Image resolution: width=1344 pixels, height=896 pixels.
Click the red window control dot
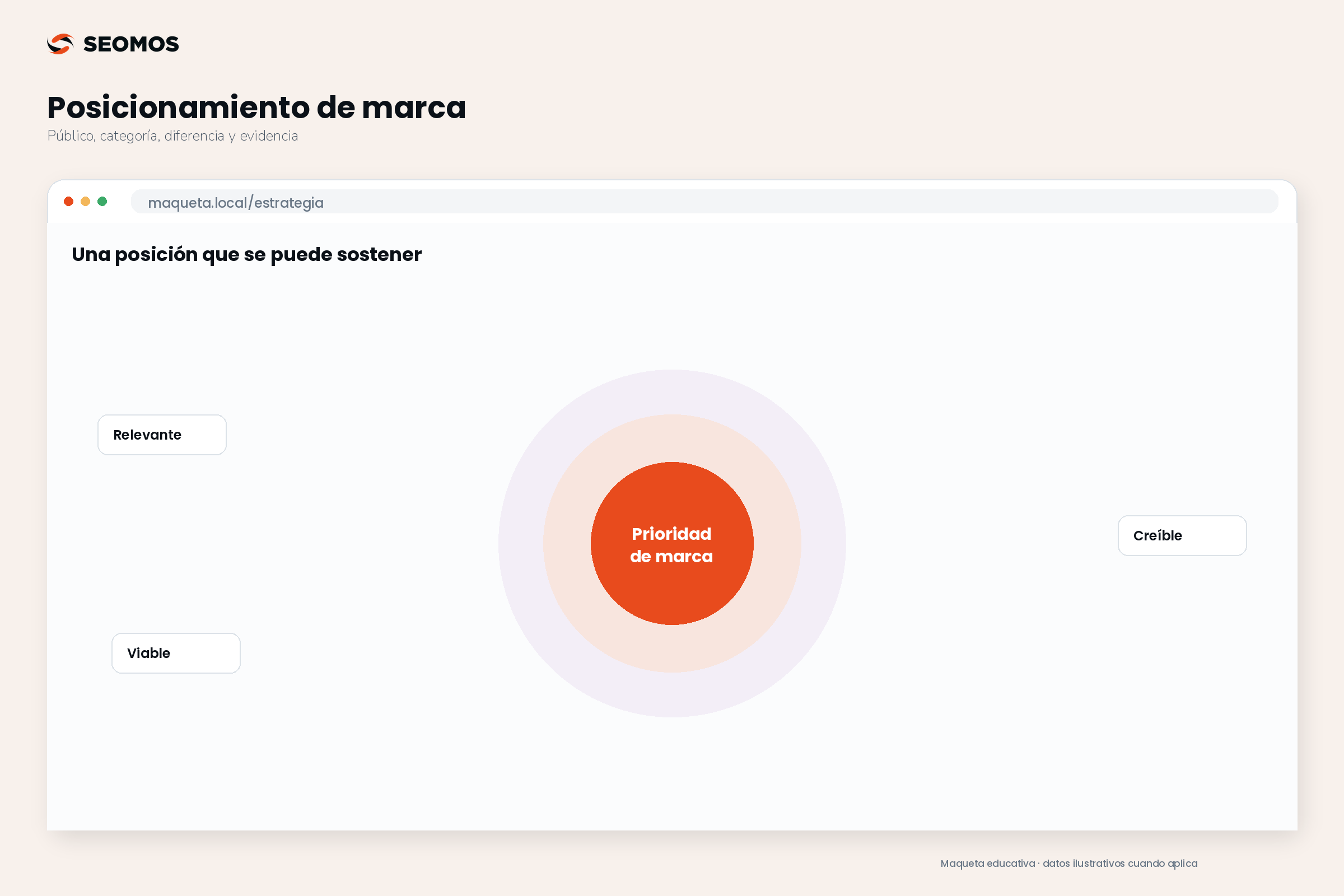click(x=68, y=201)
